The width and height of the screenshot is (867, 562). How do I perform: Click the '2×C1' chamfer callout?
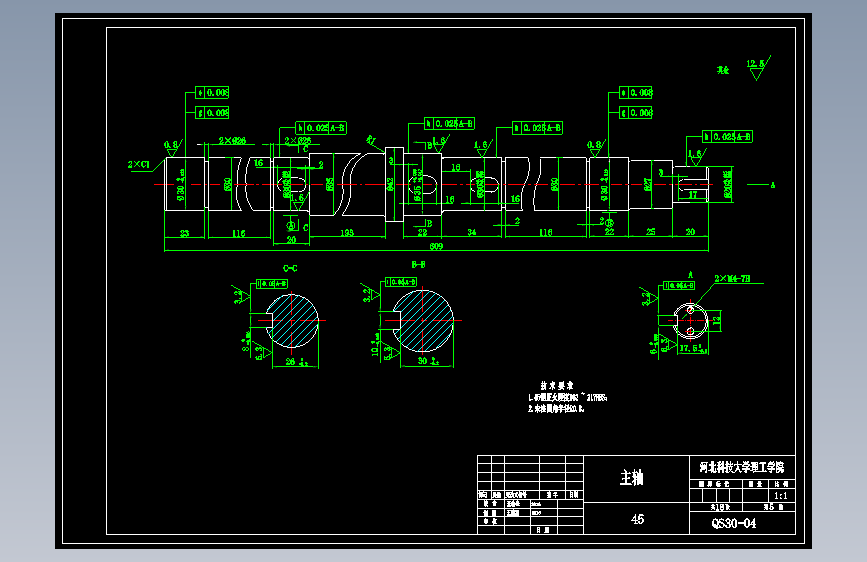[139, 164]
